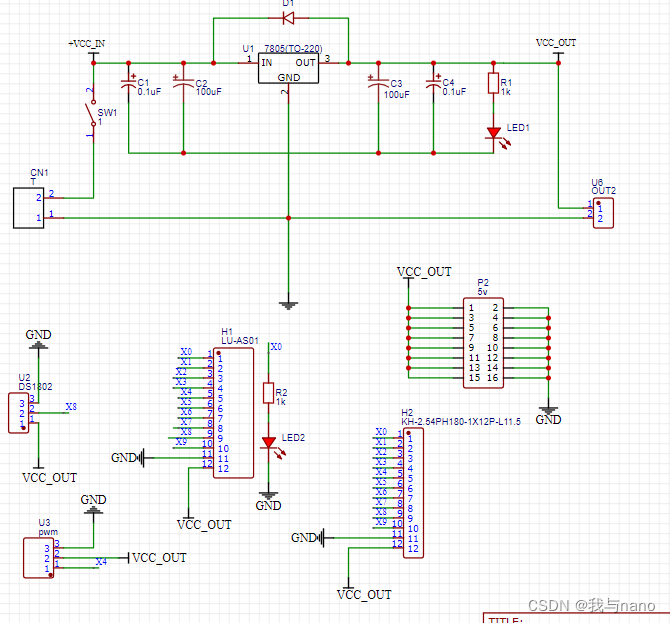Click the VCC_OUT label at top right

556,43
